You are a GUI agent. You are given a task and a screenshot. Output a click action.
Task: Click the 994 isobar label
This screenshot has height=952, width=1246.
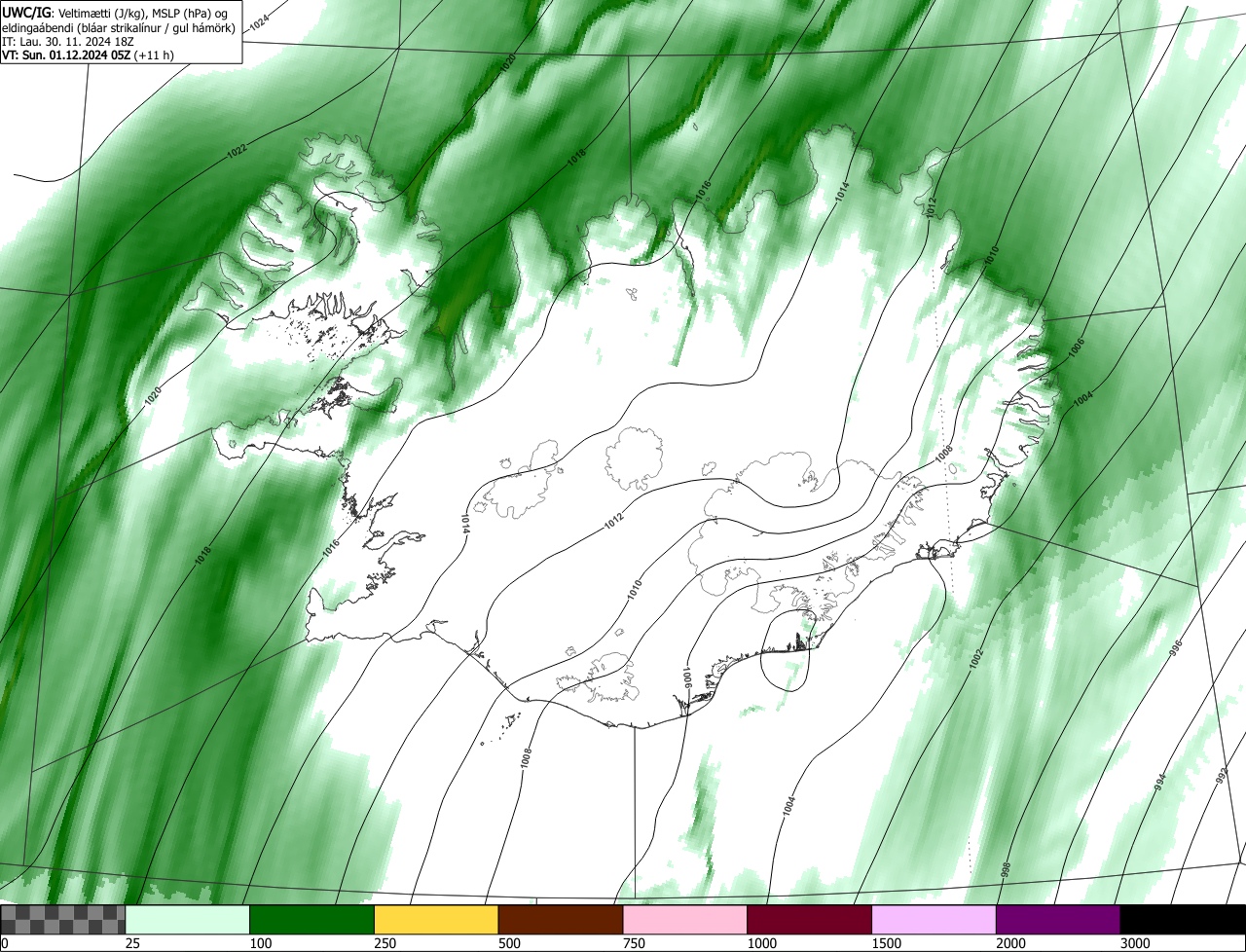(1160, 782)
